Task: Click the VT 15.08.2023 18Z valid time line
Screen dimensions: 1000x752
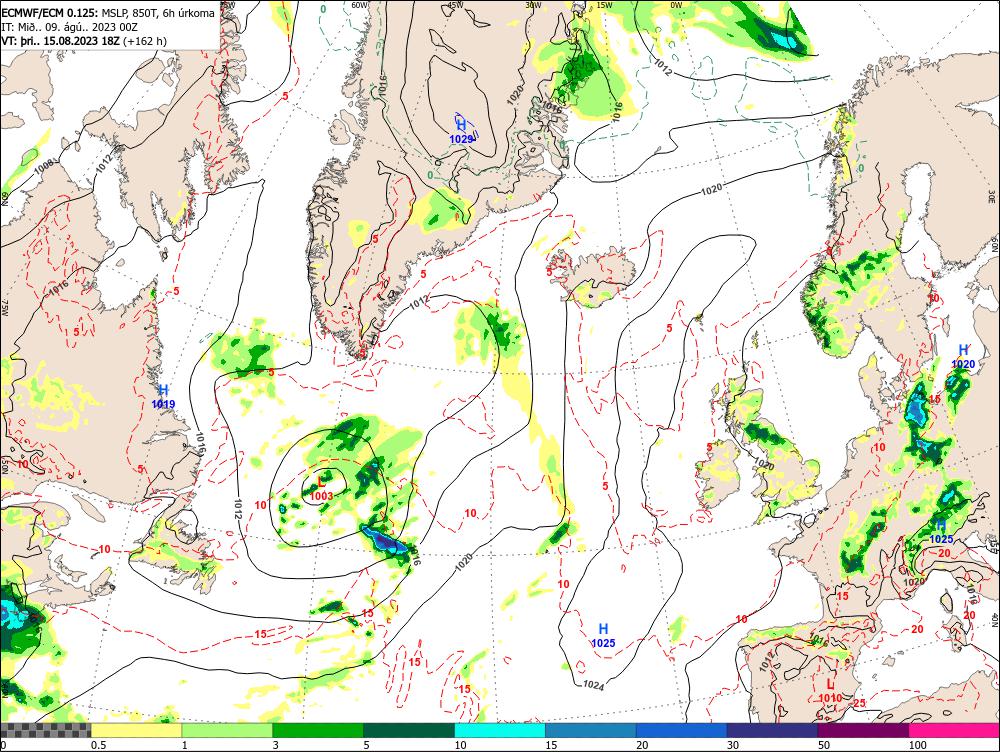Action: tap(84, 41)
